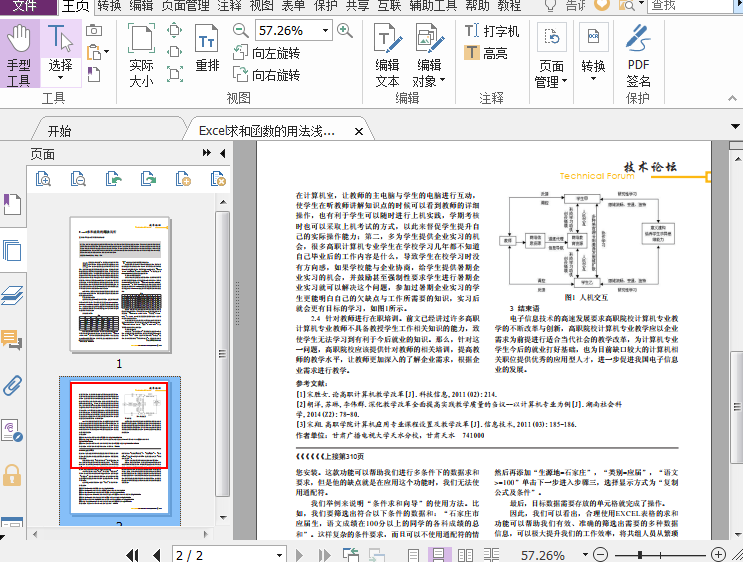Switch to the Start (开始) document tab

[x=59, y=131]
